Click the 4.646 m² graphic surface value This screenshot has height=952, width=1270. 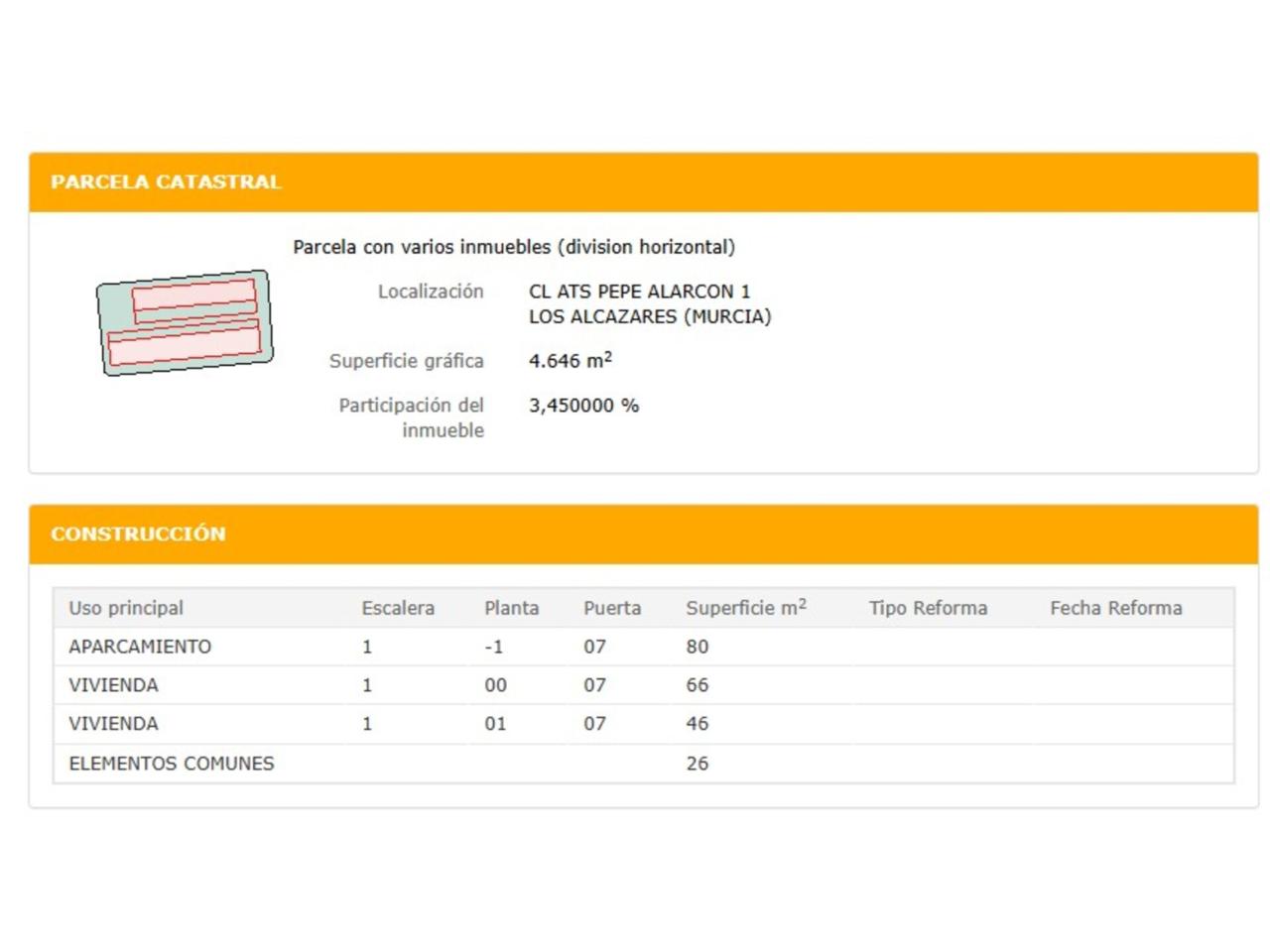pyautogui.click(x=570, y=361)
